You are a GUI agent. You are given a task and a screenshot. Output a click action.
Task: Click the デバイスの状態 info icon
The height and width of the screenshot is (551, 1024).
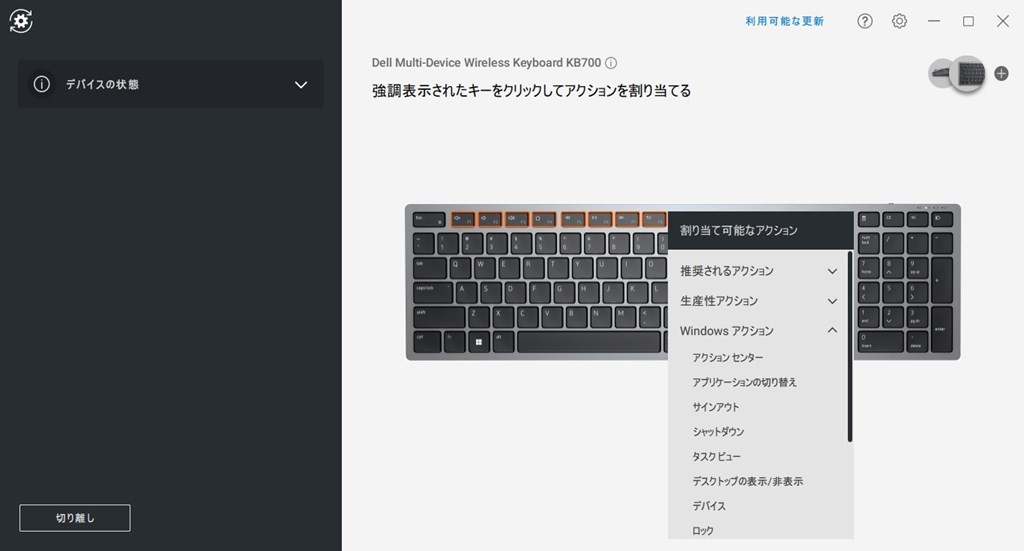42,84
